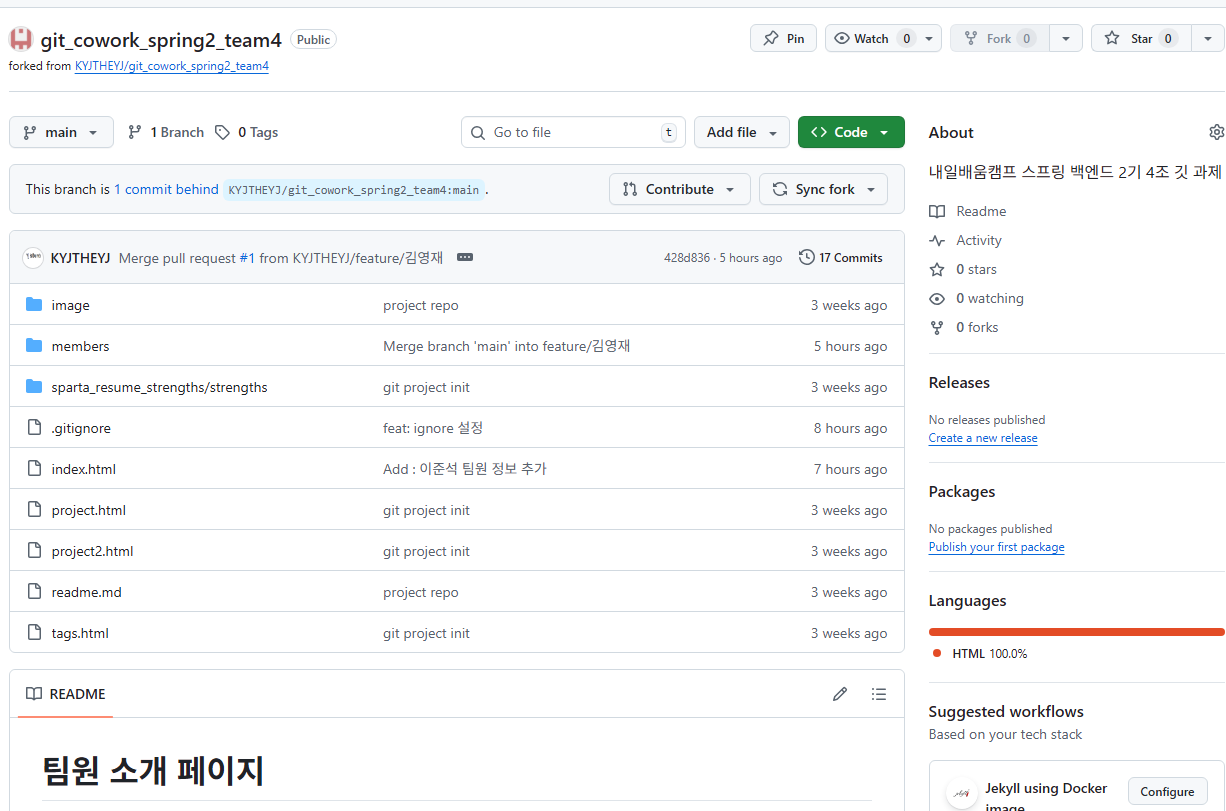1226x811 pixels.
Task: Open the Sync fork dropdown
Action: (823, 189)
